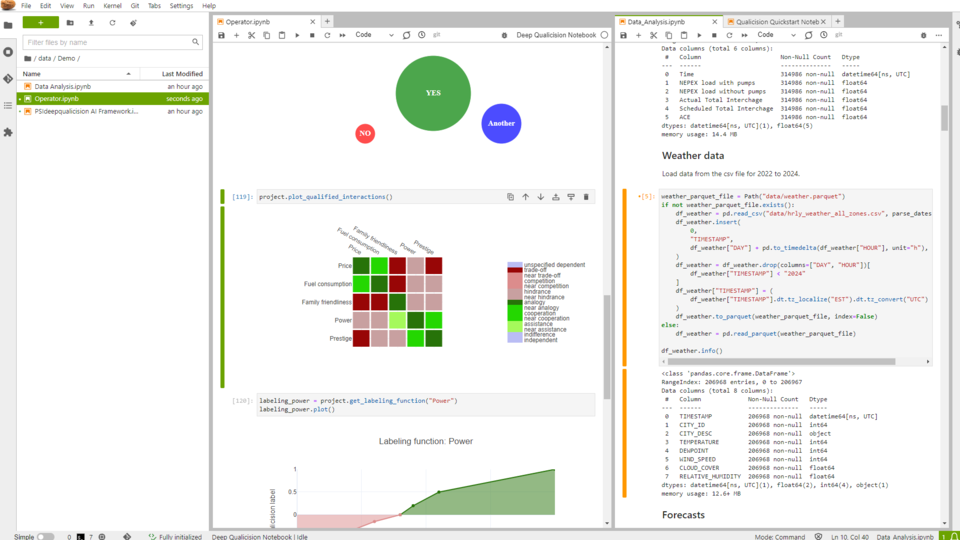Image resolution: width=960 pixels, height=540 pixels.
Task: Sort files by Name column header
Action: coord(32,74)
